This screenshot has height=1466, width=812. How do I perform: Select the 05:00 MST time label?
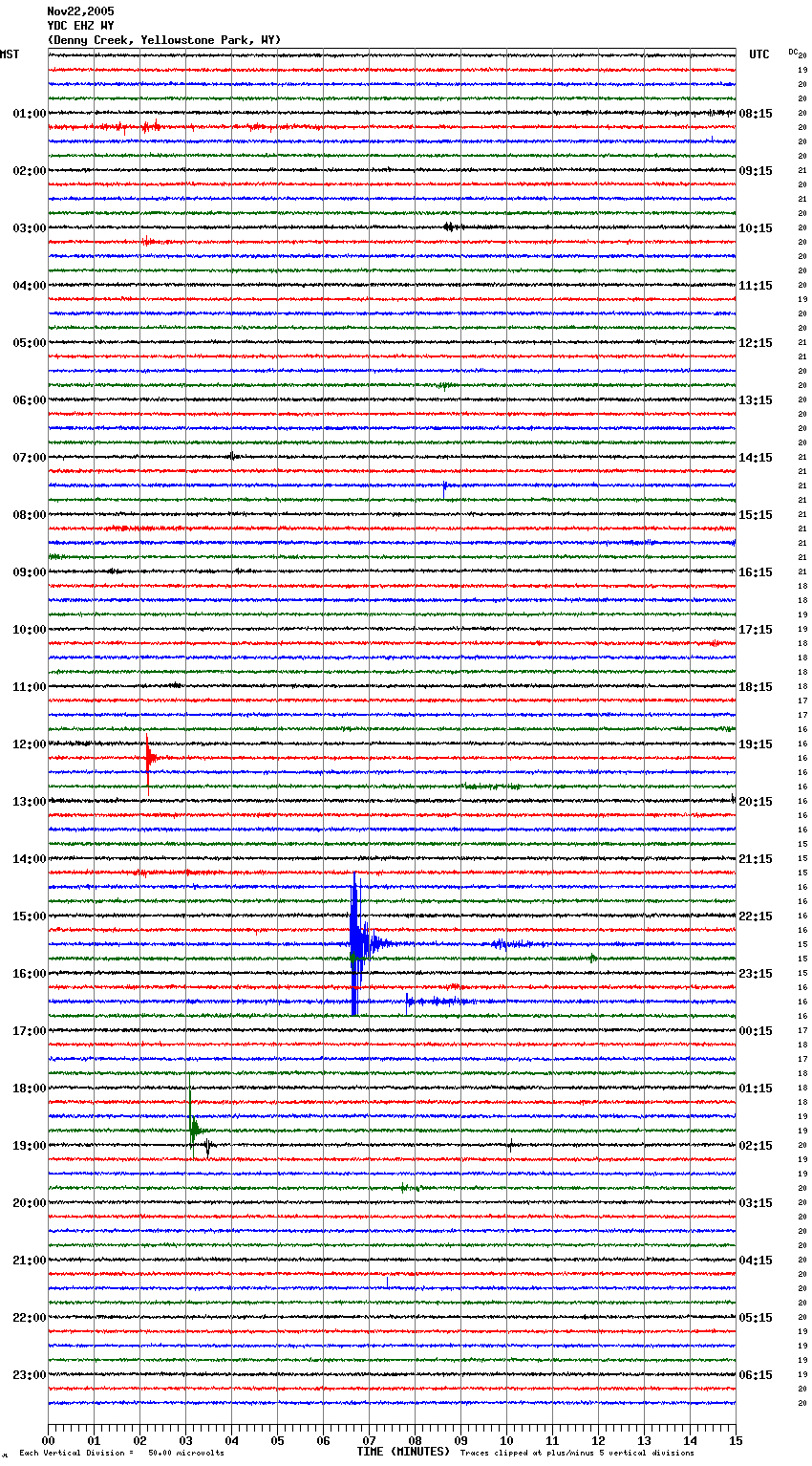tap(29, 343)
